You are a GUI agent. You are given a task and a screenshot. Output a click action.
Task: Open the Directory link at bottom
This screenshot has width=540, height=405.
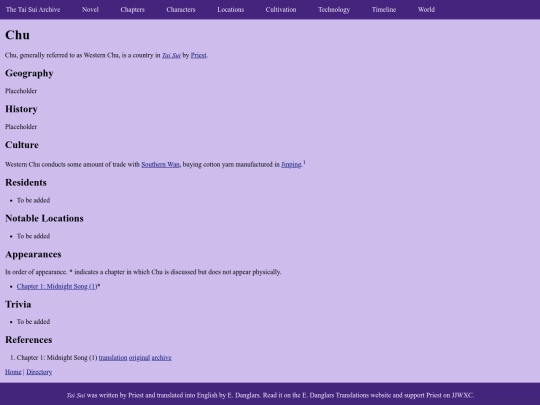tap(39, 372)
